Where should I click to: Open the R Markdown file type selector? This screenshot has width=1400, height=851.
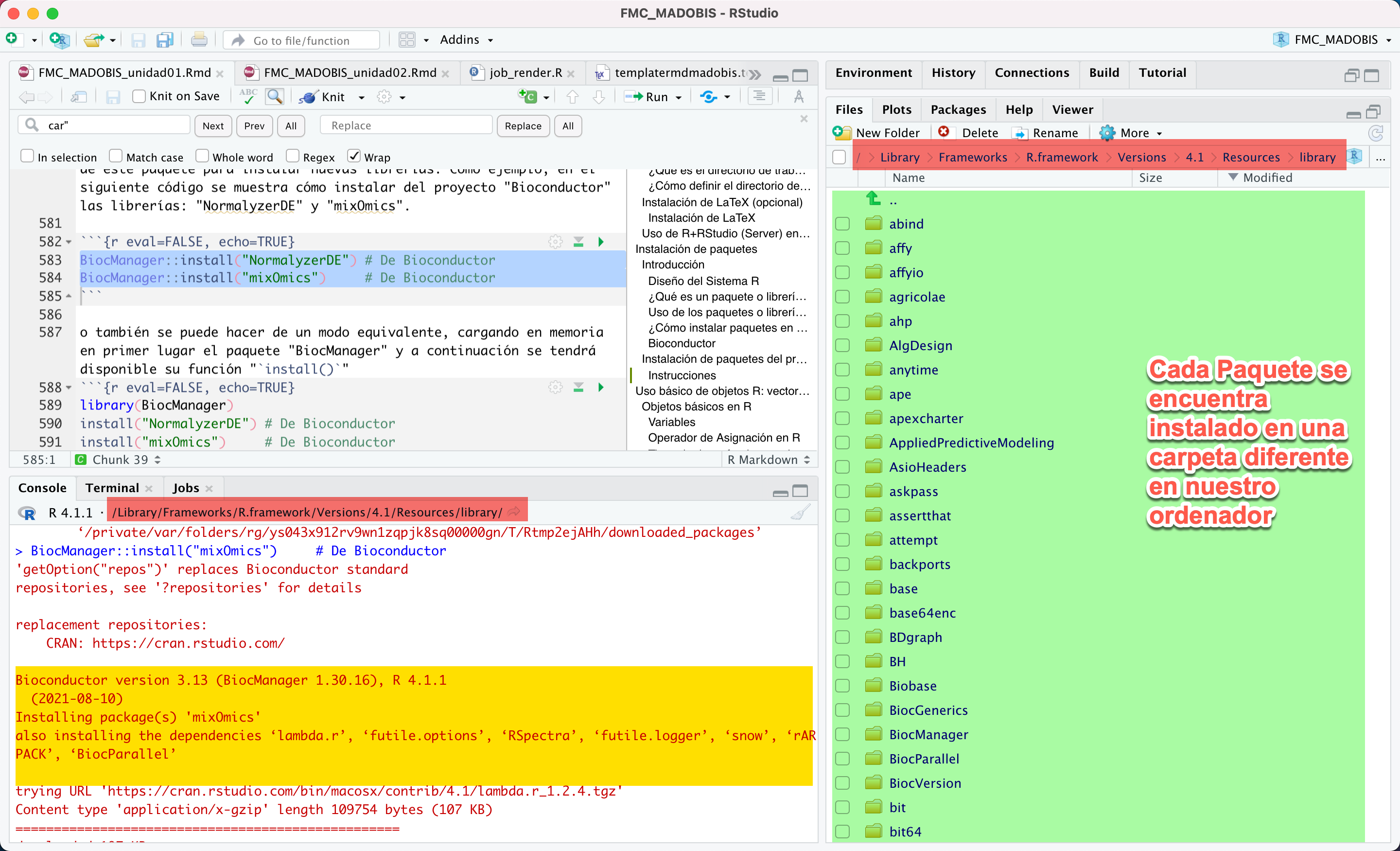[769, 460]
